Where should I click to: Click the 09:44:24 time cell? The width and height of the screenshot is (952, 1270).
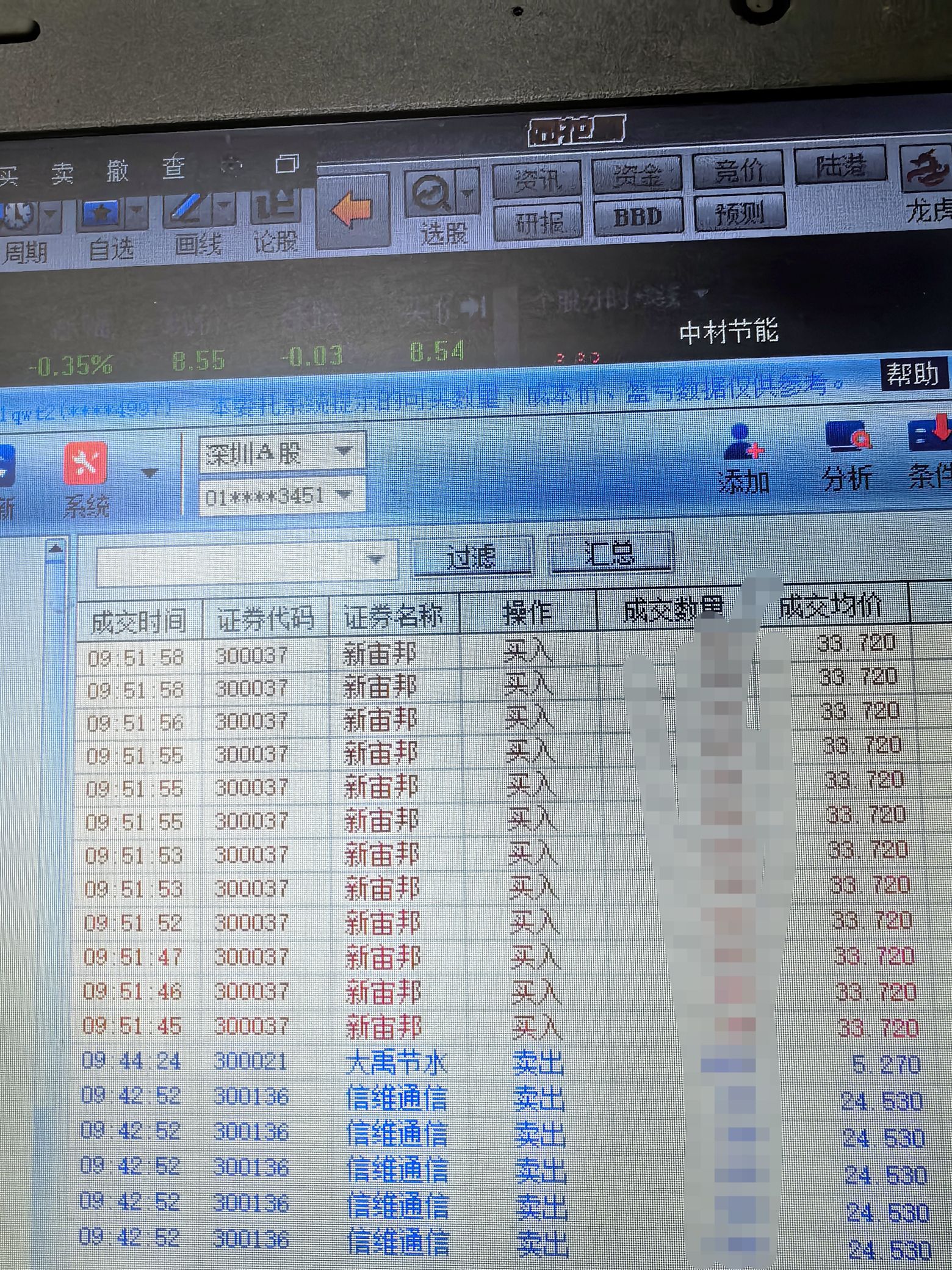coord(131,1061)
